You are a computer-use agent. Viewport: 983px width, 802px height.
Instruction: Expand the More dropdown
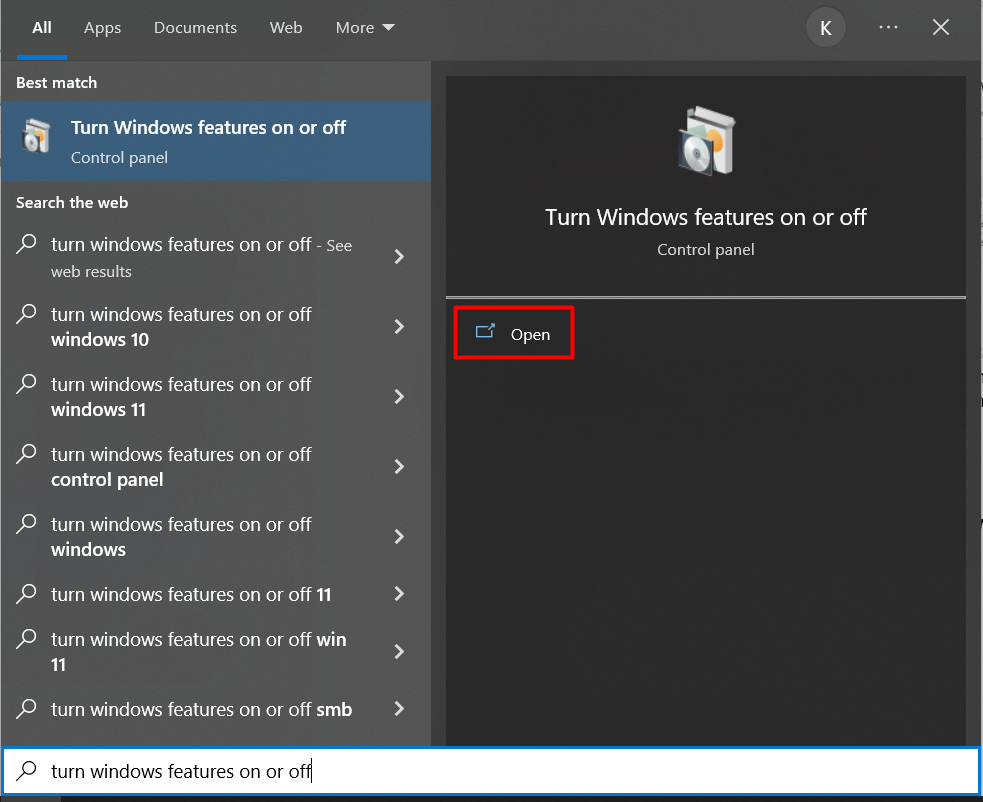tap(365, 28)
